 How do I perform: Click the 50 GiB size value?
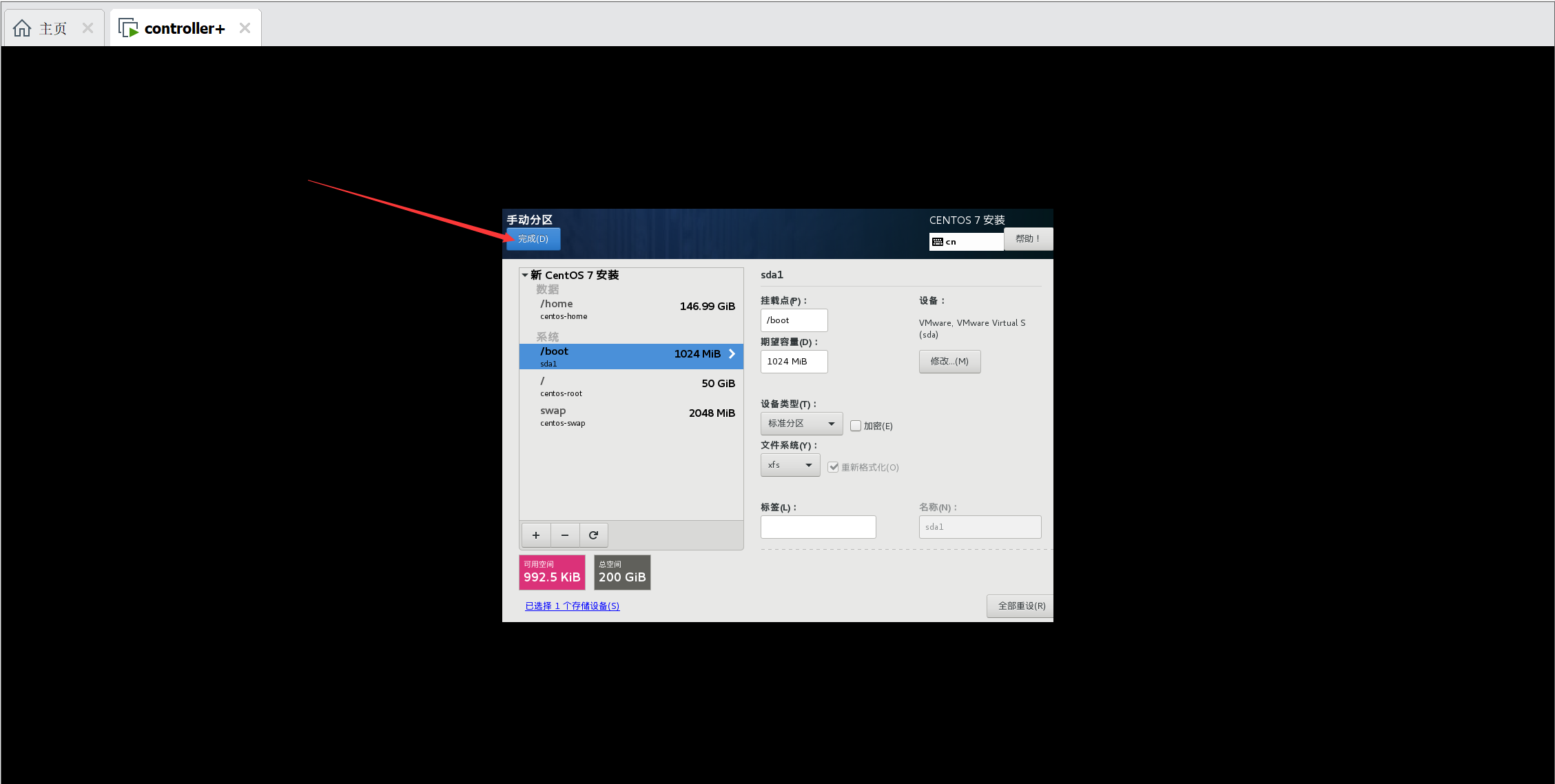click(718, 384)
